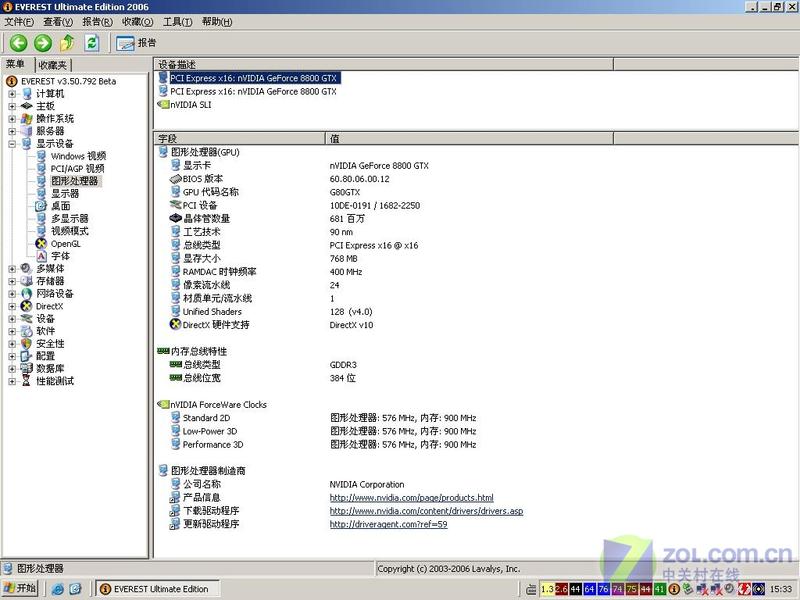This screenshot has height=600, width=800.
Task: Expand the DirectX tree node
Action: click(12, 306)
